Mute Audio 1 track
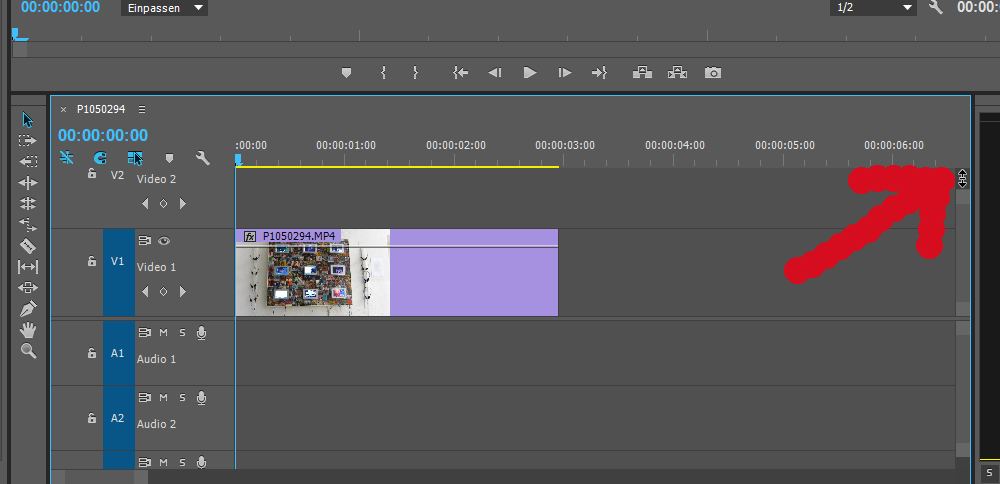 163,333
